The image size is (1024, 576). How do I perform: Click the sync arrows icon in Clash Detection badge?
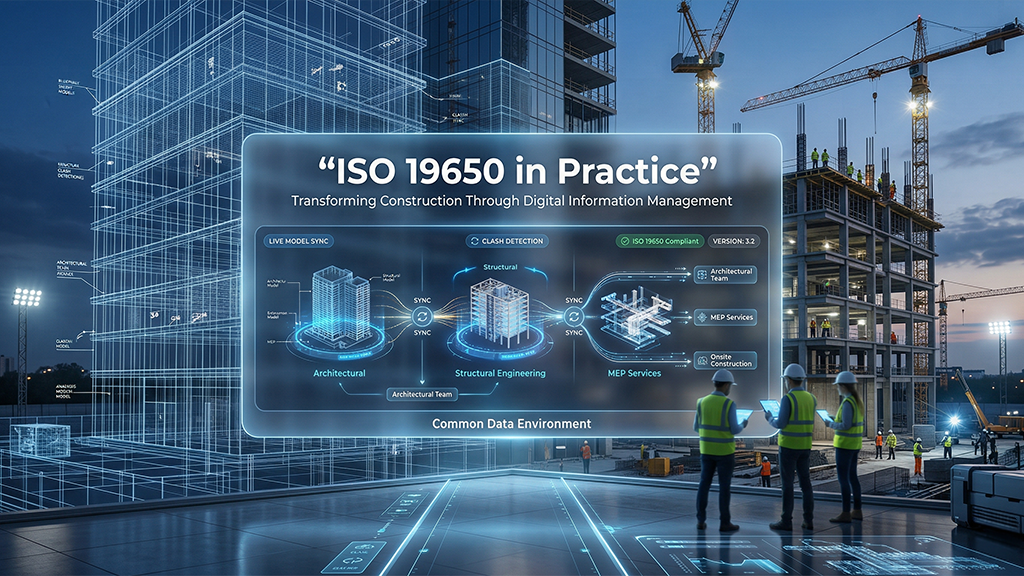(x=473, y=240)
